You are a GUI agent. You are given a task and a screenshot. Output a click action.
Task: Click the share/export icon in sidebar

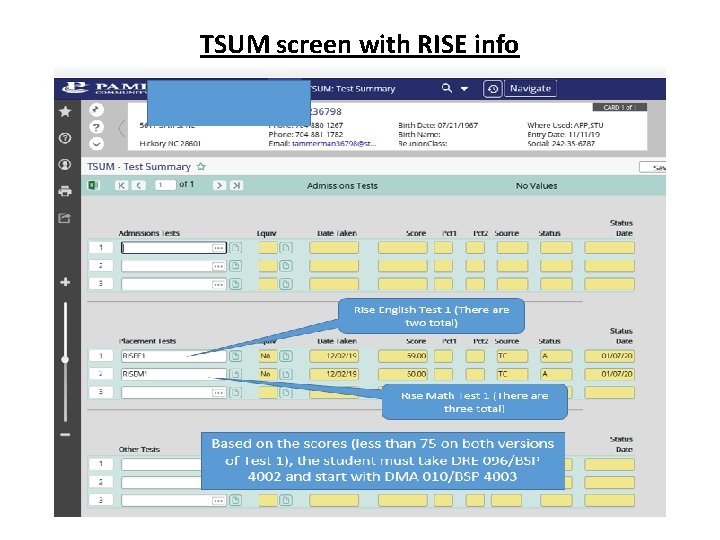pos(65,218)
